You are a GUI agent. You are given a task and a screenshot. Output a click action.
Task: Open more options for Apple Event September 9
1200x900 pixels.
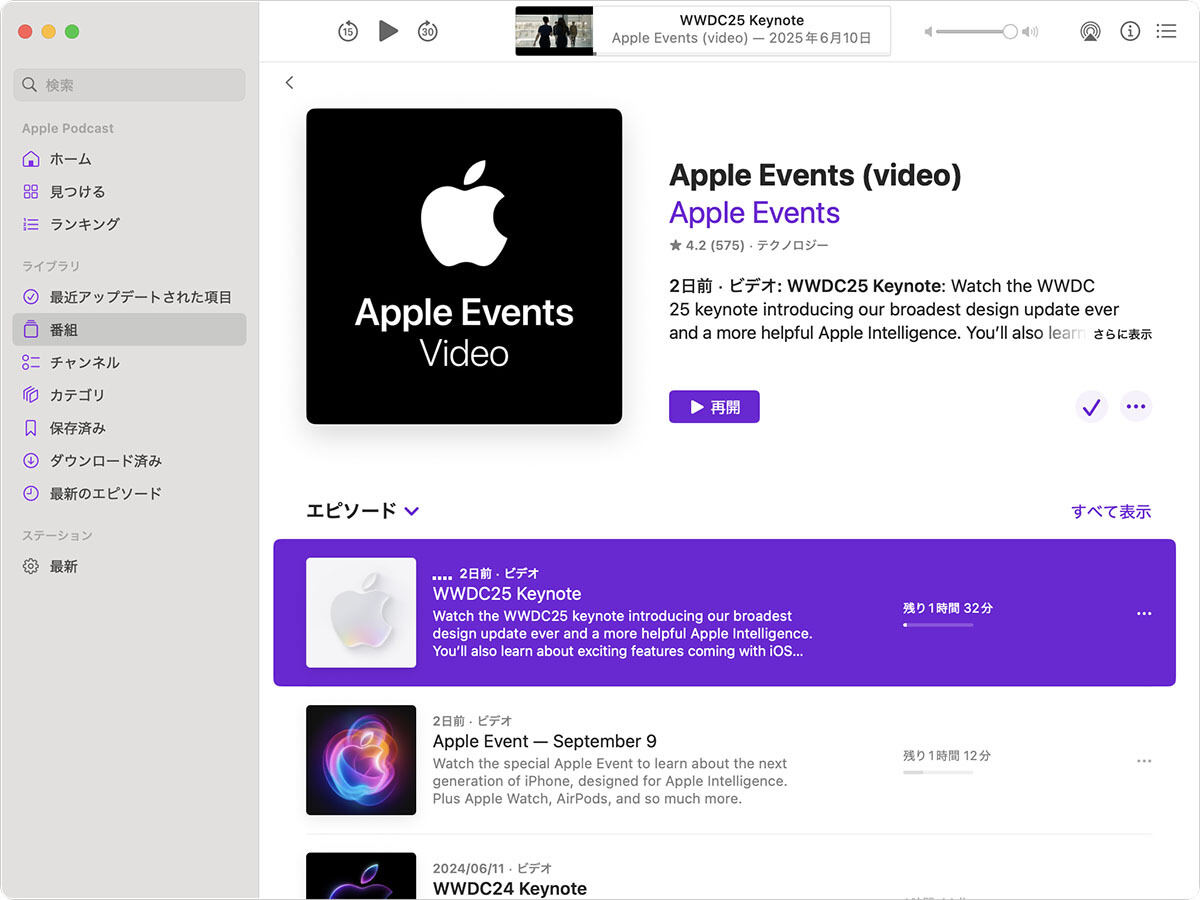pos(1144,761)
